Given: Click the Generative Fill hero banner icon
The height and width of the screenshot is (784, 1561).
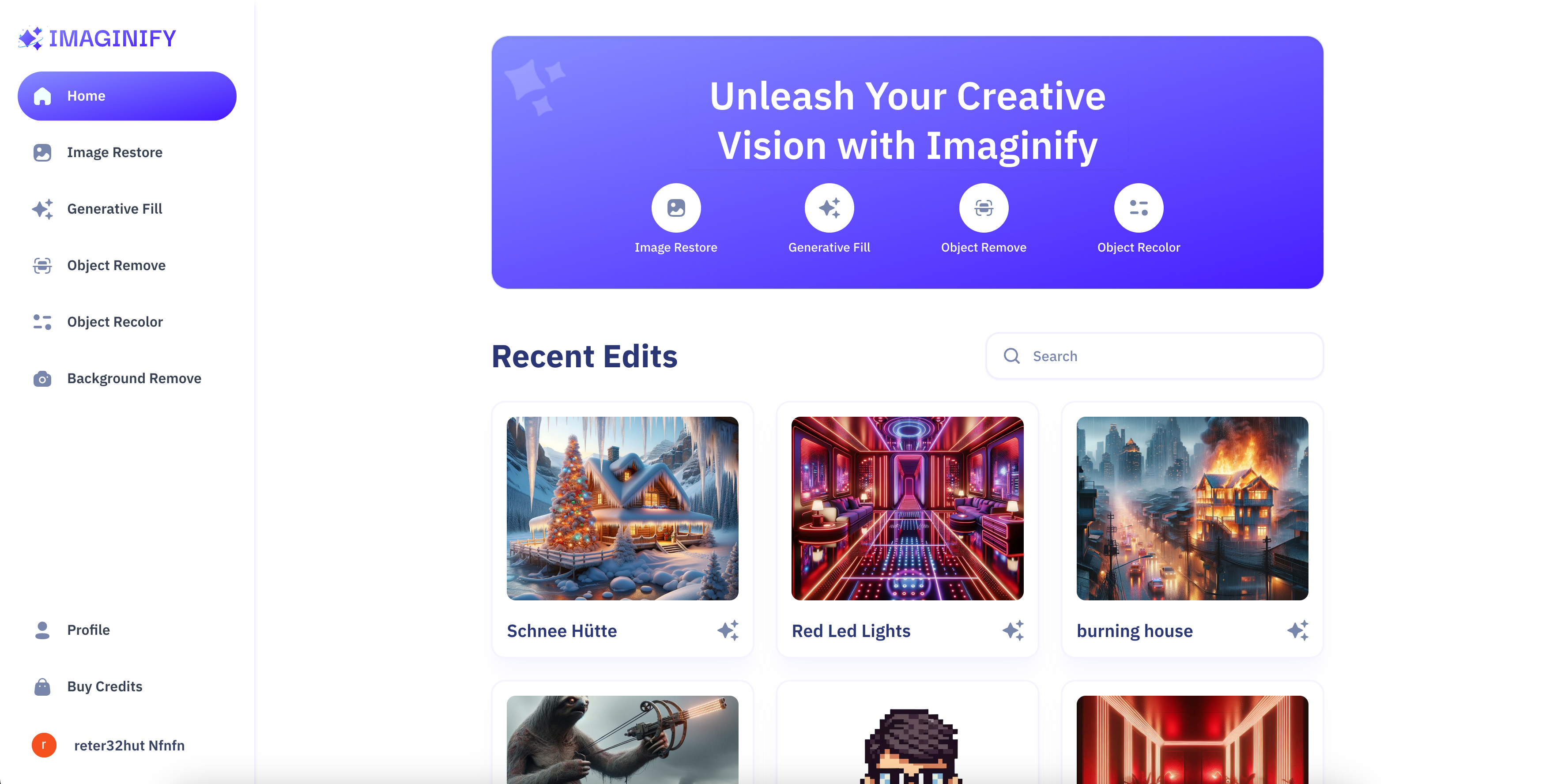Looking at the screenshot, I should point(829,208).
